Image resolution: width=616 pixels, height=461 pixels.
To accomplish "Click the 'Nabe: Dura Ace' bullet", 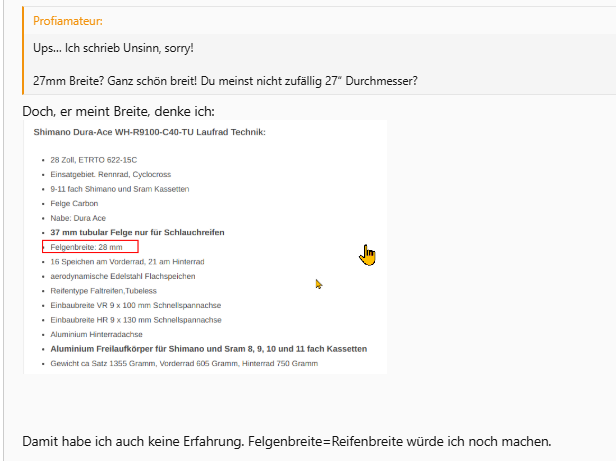I will tap(78, 217).
